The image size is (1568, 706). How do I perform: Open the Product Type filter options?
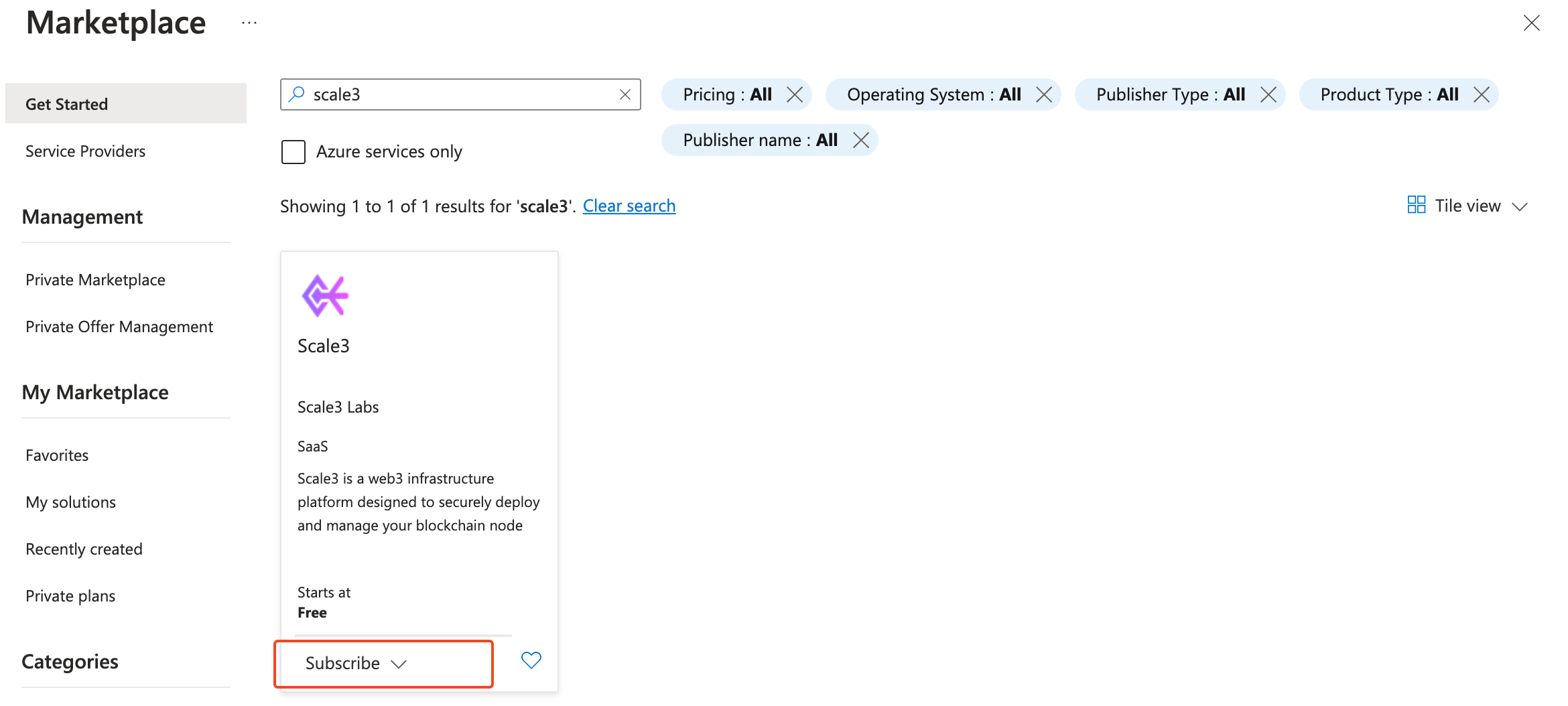[x=1389, y=94]
